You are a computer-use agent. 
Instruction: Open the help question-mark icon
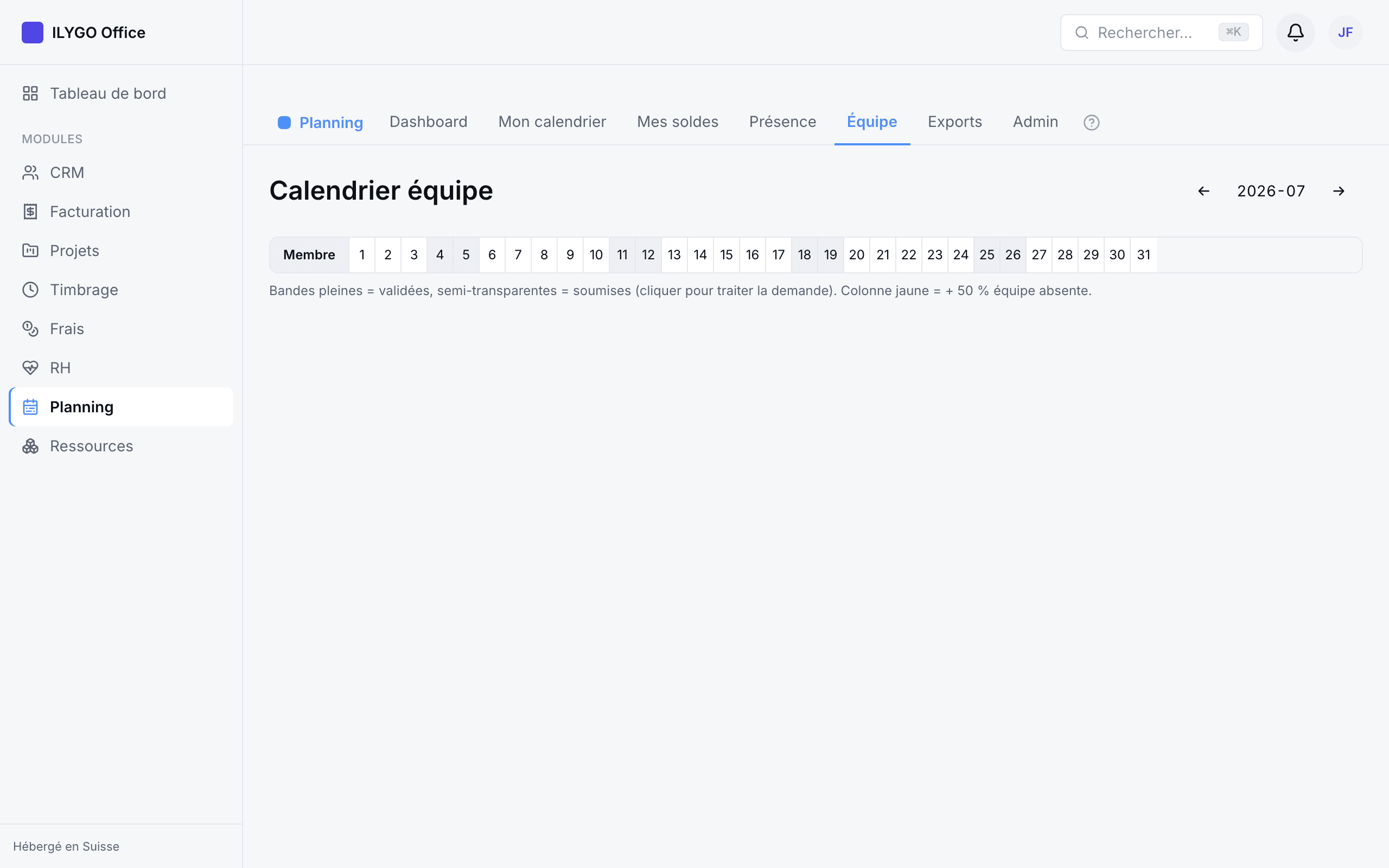click(x=1091, y=122)
